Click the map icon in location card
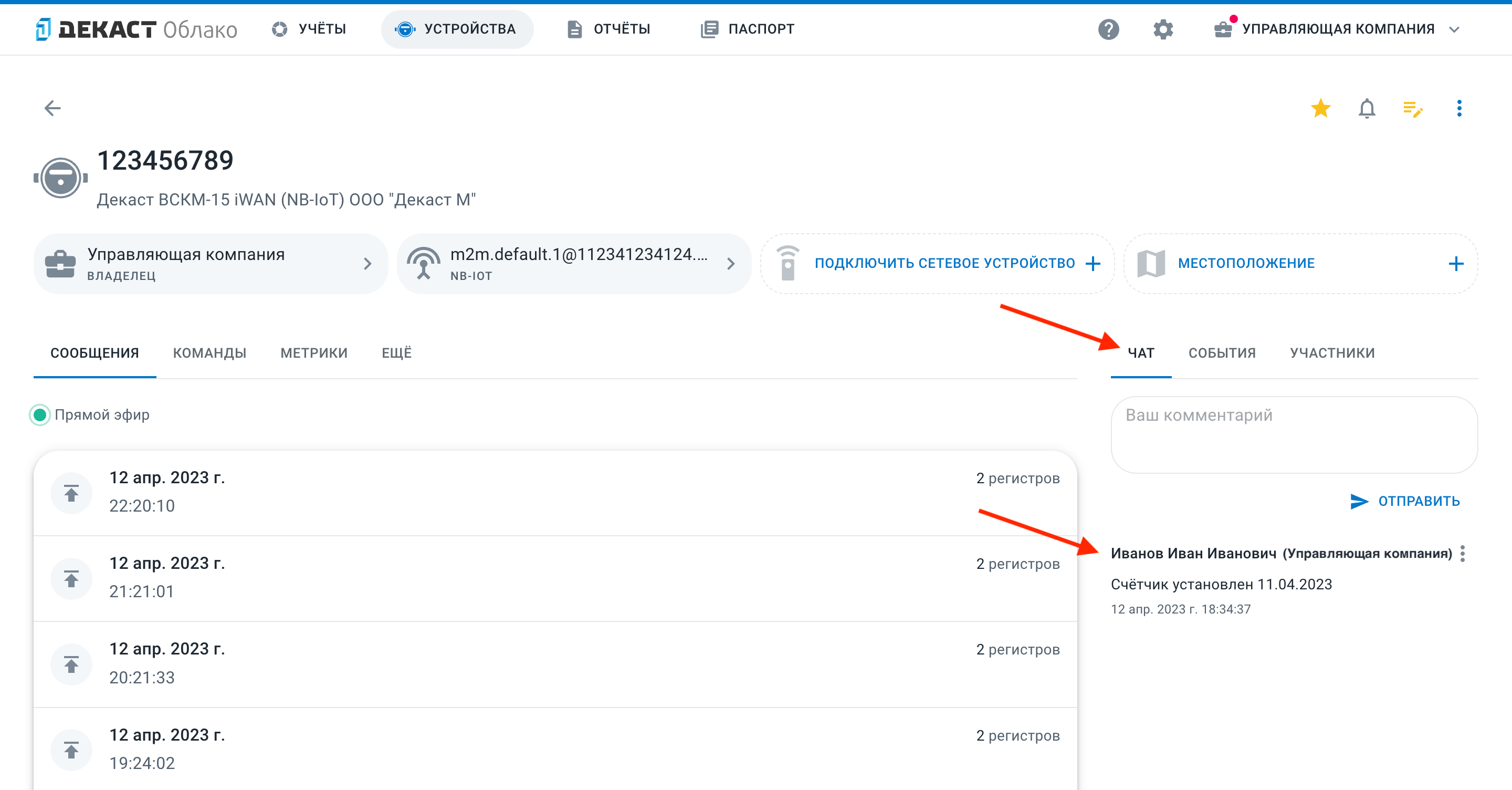 click(1150, 264)
